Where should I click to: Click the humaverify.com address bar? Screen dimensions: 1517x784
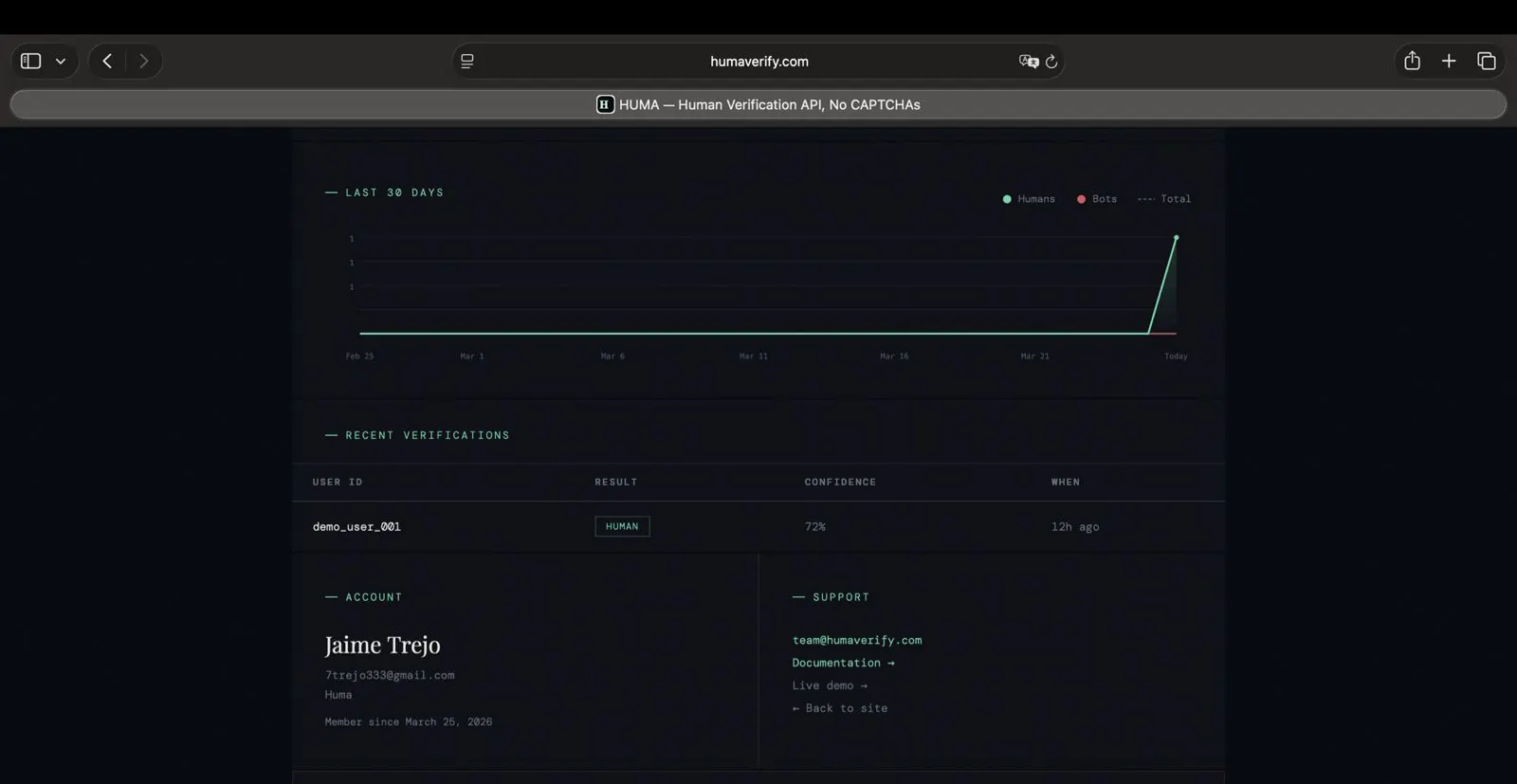coord(758,61)
